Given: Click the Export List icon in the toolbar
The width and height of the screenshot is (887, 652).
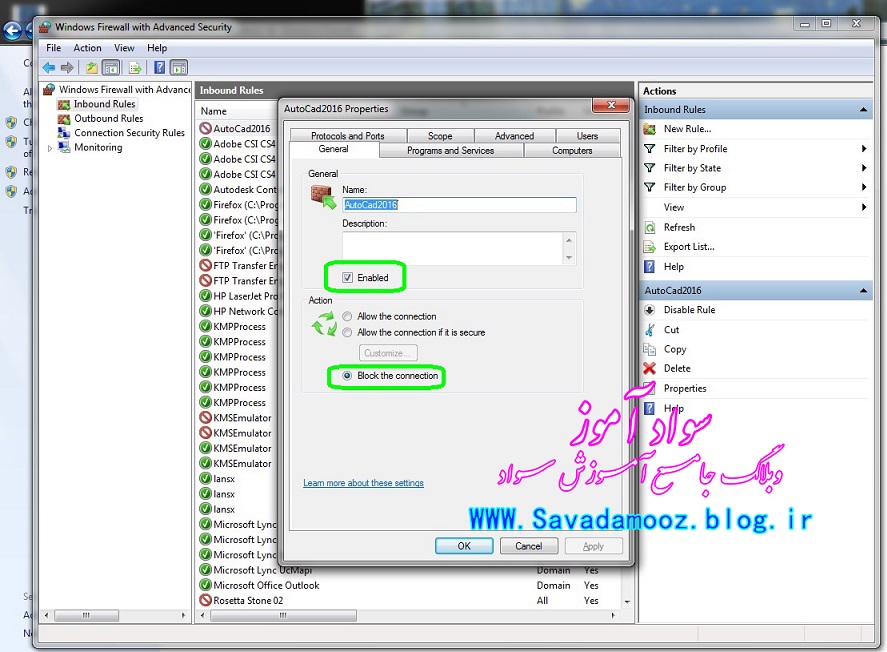Looking at the screenshot, I should click(x=135, y=68).
